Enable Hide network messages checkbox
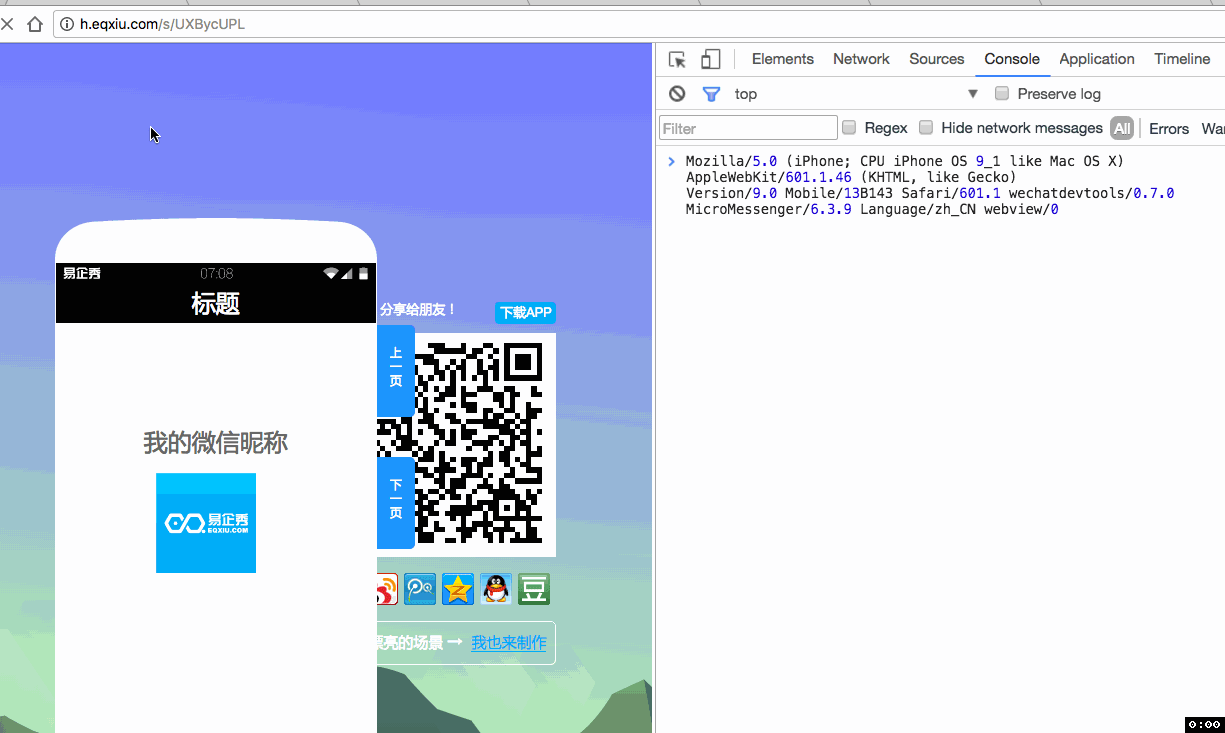Viewport: 1225px width, 733px height. [x=926, y=128]
